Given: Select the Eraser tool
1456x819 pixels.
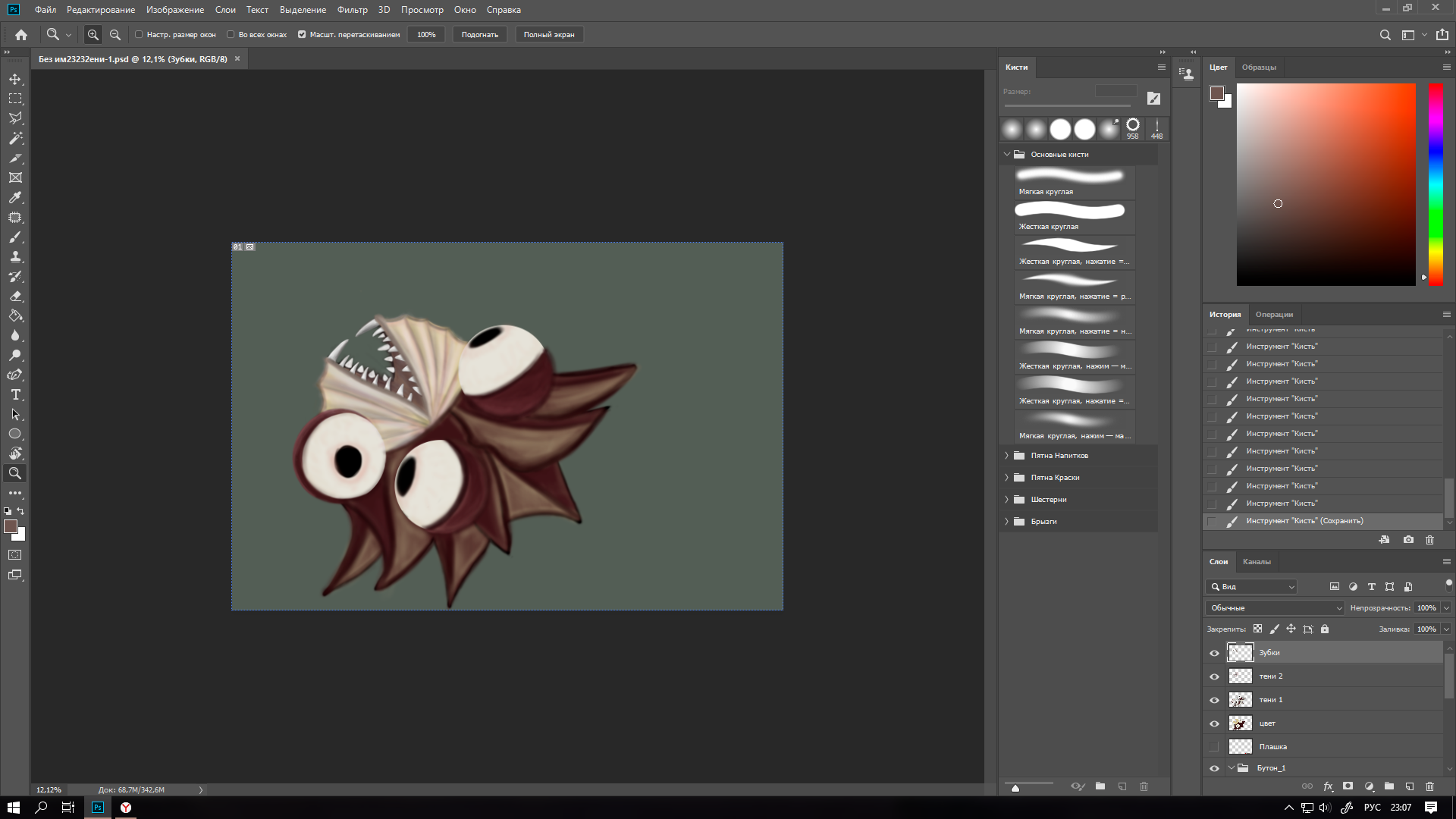Looking at the screenshot, I should [15, 296].
